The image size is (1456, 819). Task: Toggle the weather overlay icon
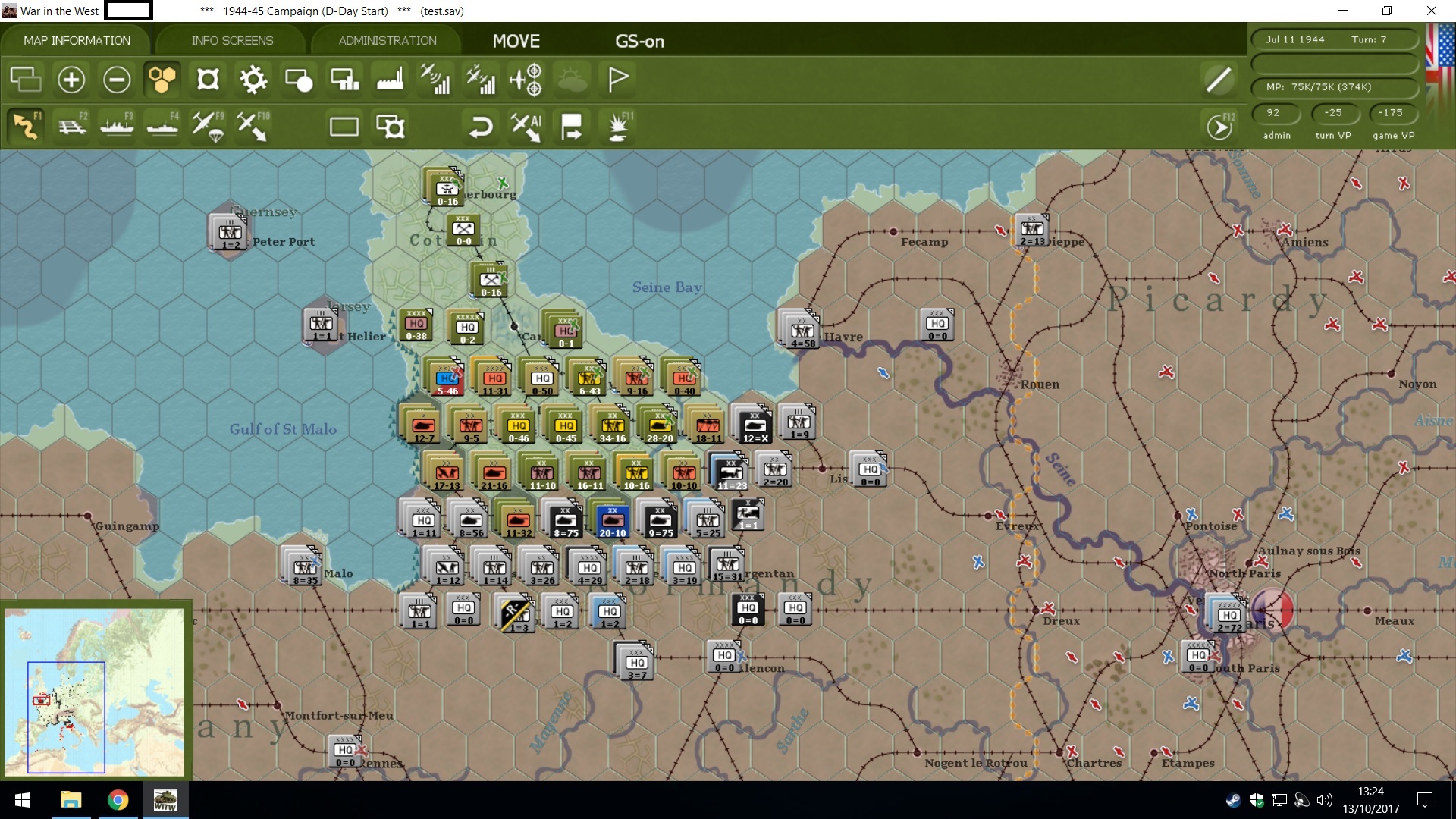coord(572,79)
